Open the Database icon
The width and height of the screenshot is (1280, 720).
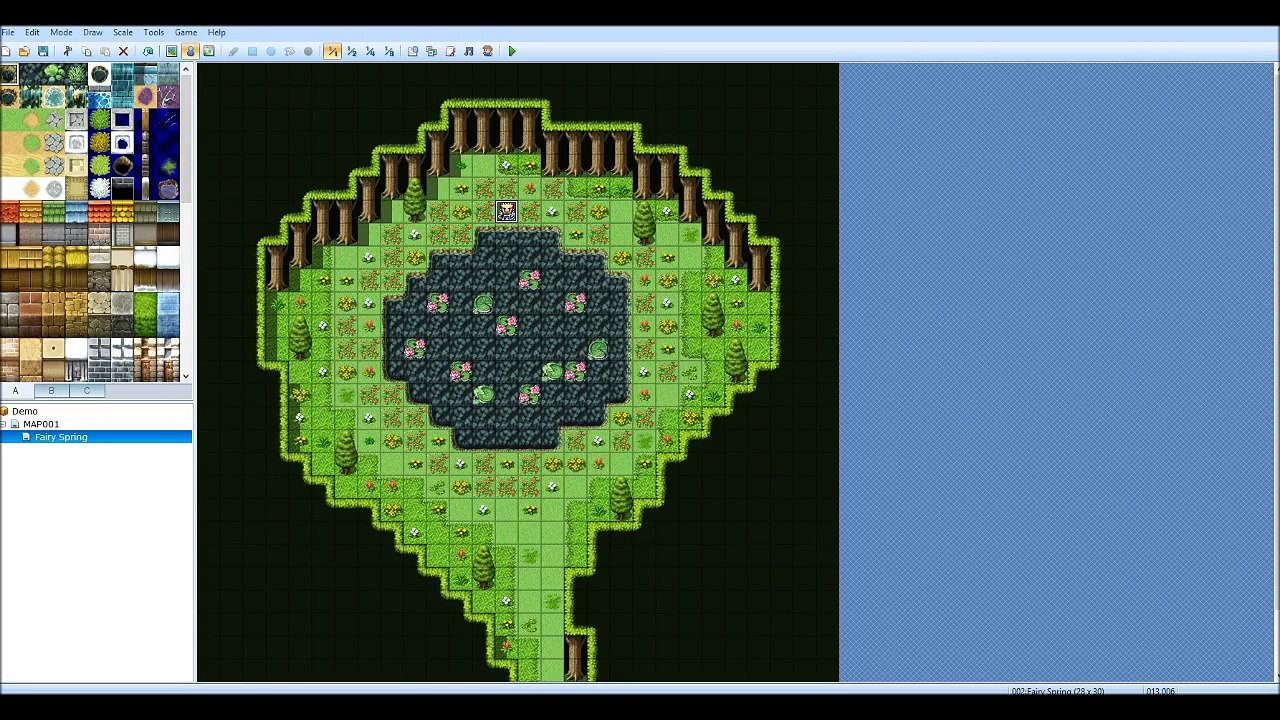tap(412, 51)
